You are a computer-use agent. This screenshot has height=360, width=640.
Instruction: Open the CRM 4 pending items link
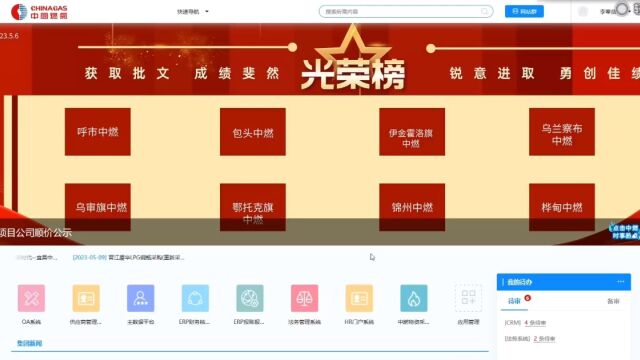coord(535,323)
